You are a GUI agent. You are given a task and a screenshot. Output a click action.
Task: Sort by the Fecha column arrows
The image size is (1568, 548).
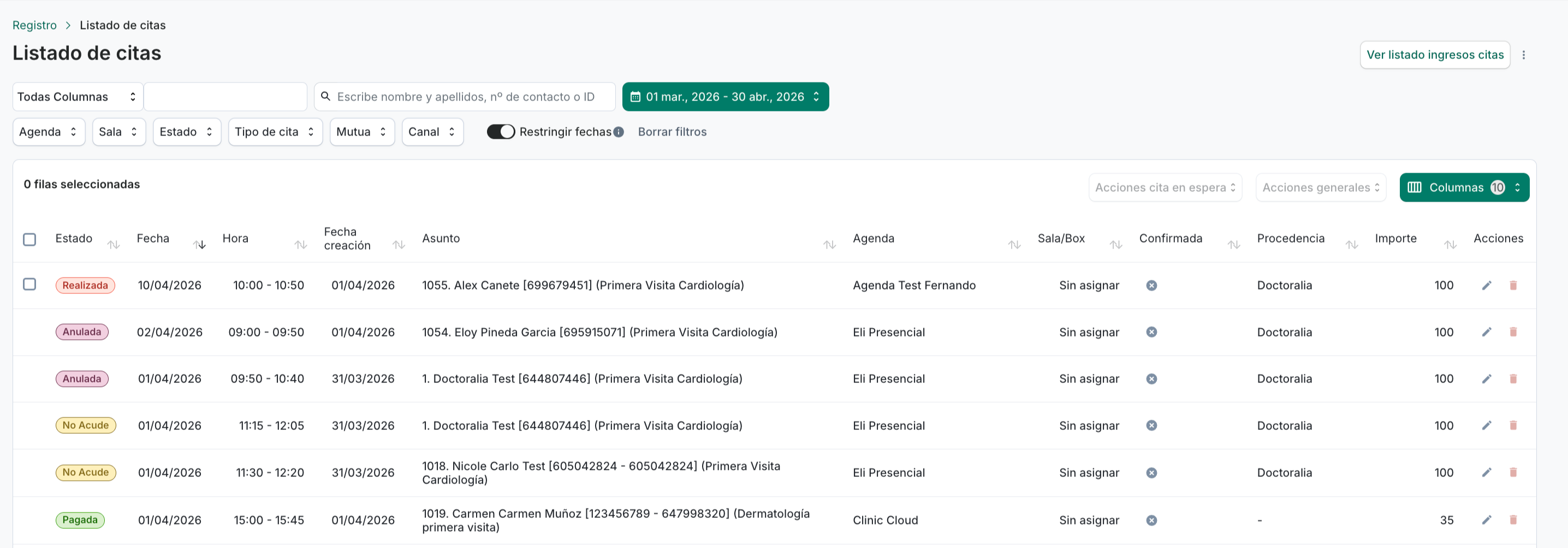(199, 245)
